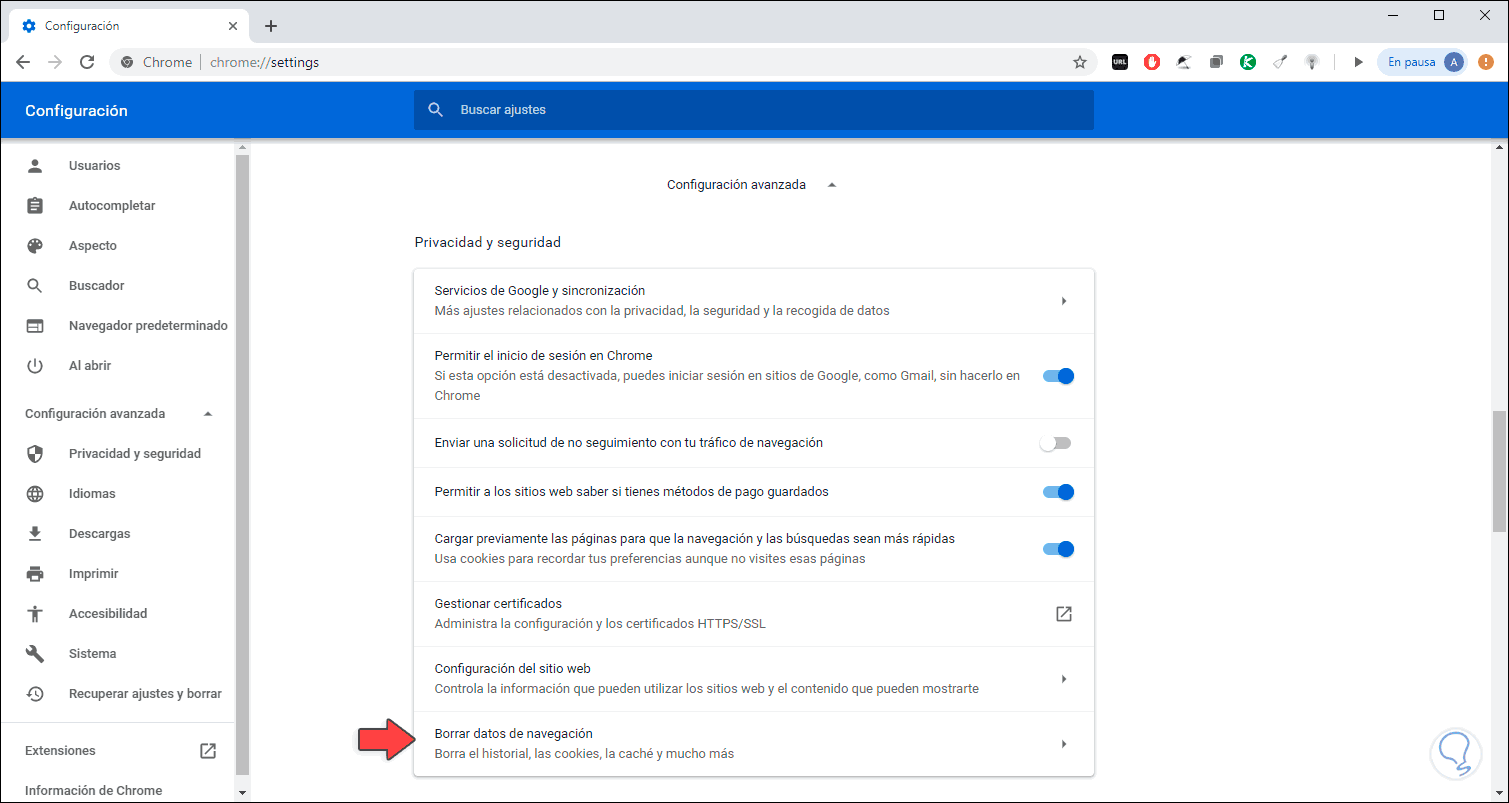Screen dimensions: 1509x803
Task: Toggle métodos de pago guardados setting
Action: pyautogui.click(x=1057, y=492)
